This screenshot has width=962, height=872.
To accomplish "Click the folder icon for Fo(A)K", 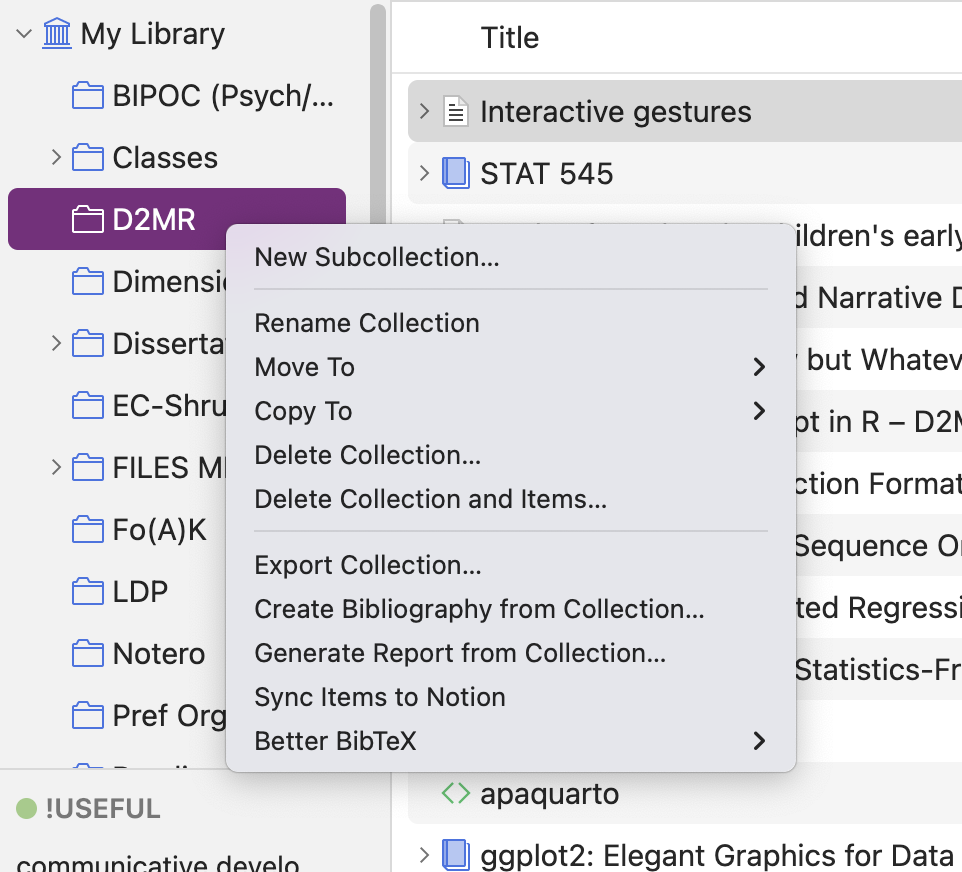I will tap(87, 529).
